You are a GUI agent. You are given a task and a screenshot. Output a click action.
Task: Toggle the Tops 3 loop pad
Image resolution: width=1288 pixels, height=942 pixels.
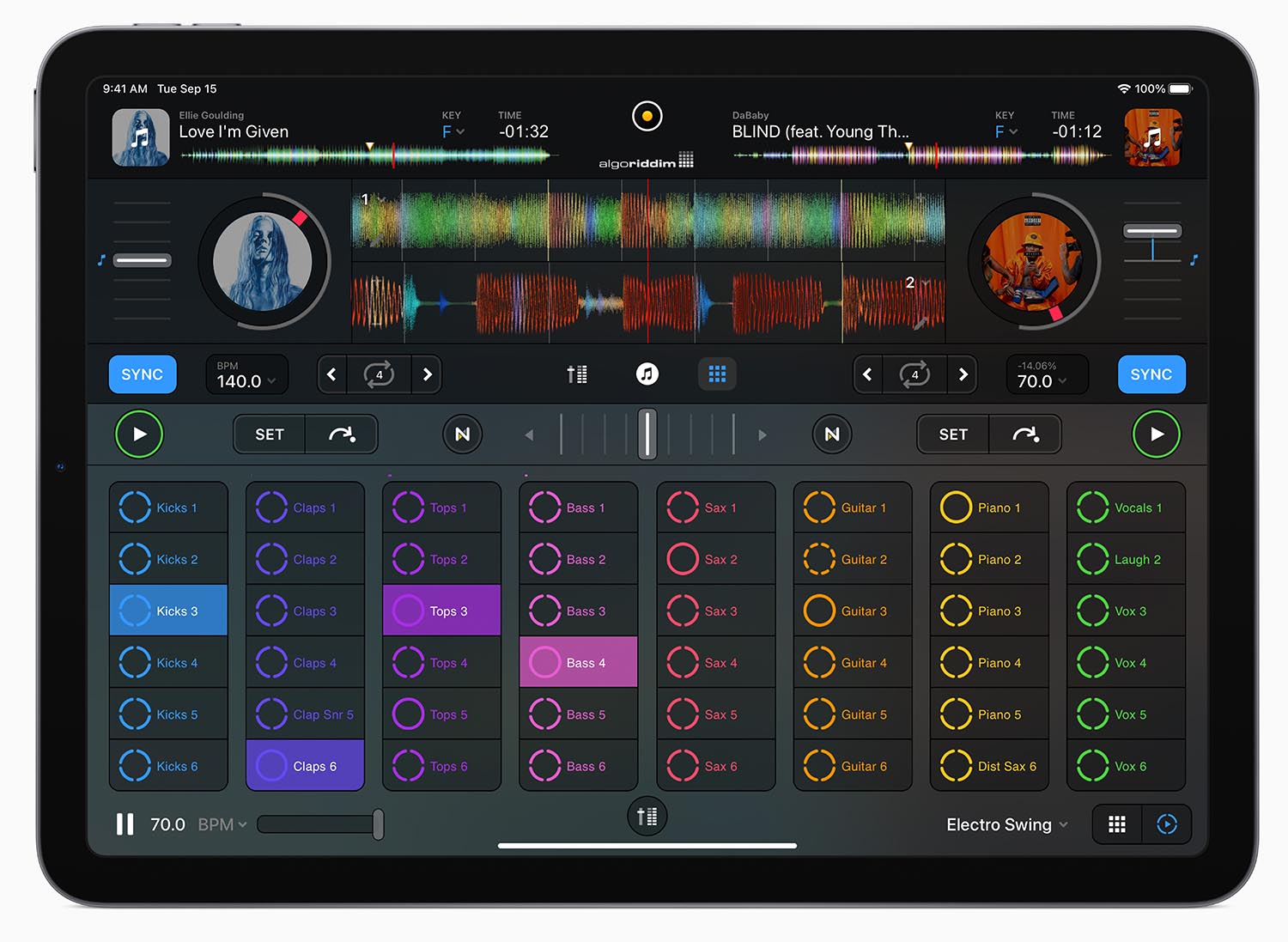click(441, 611)
